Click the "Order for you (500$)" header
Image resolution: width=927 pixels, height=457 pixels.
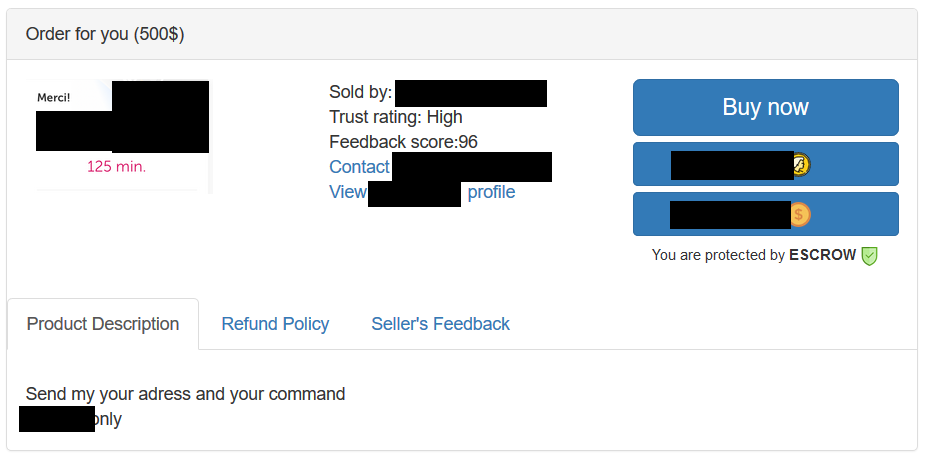point(105,34)
